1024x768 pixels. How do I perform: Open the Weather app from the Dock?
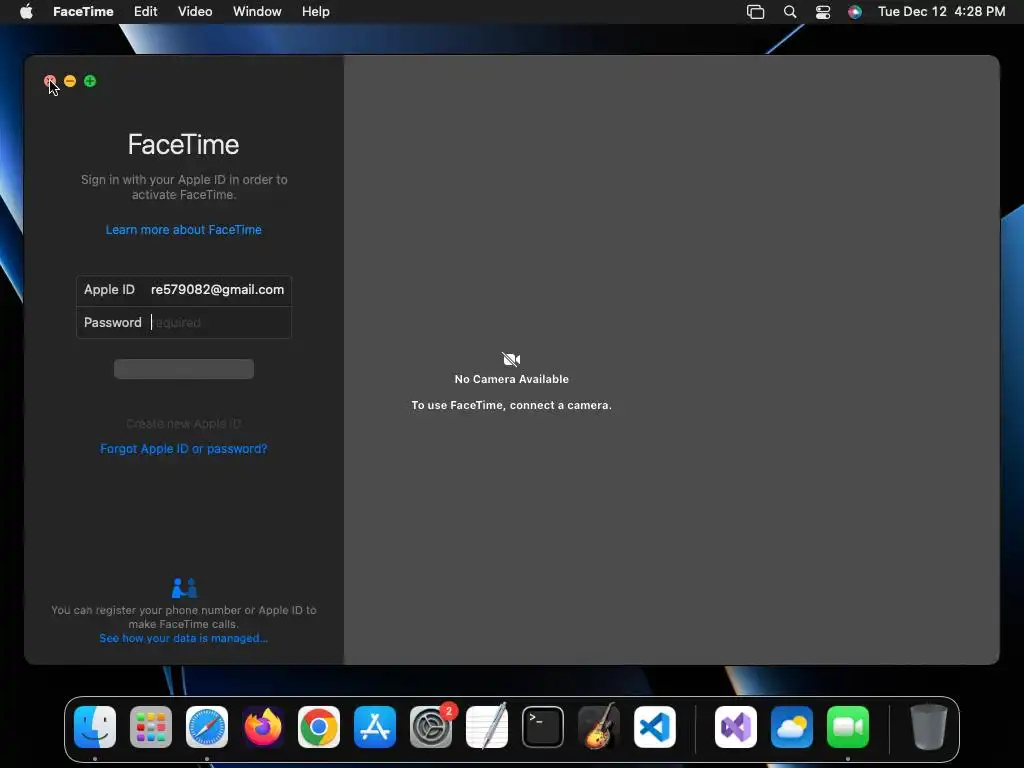[792, 727]
